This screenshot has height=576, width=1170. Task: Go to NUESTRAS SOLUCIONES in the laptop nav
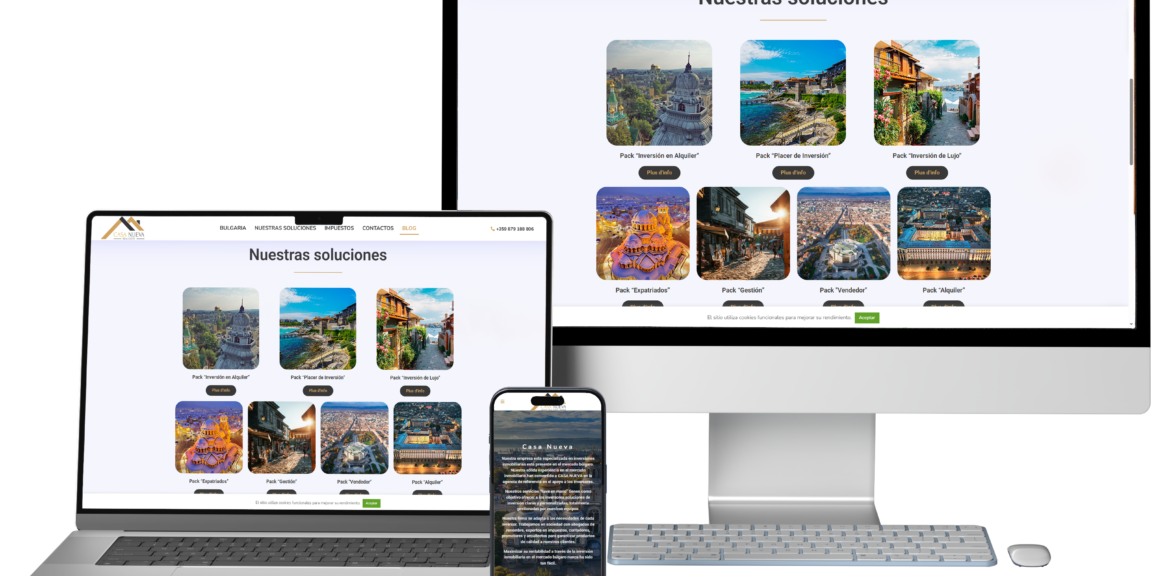click(285, 228)
